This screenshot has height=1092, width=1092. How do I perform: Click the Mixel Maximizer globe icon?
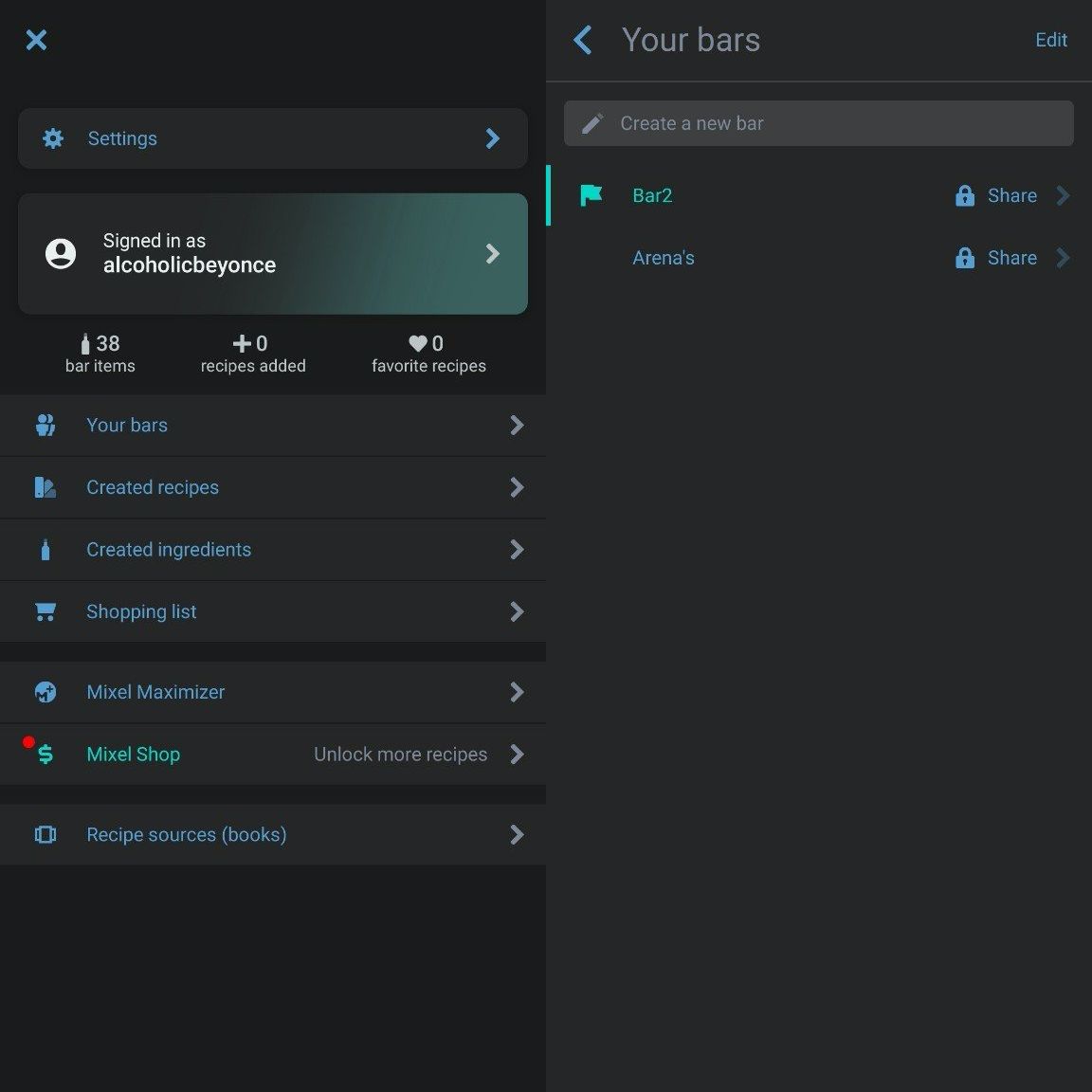(x=45, y=692)
